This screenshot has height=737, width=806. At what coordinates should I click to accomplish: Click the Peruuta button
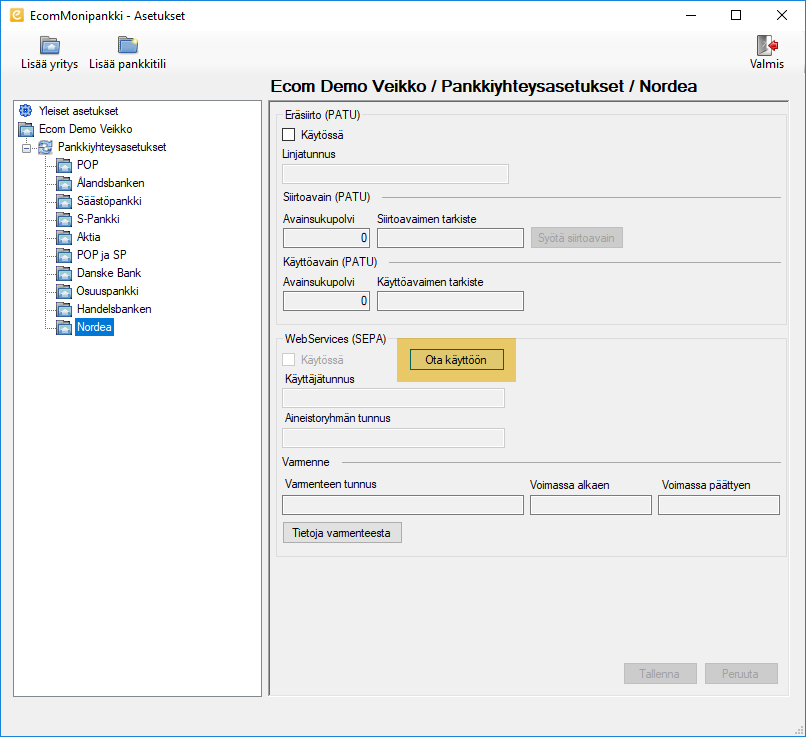pyautogui.click(x=741, y=674)
